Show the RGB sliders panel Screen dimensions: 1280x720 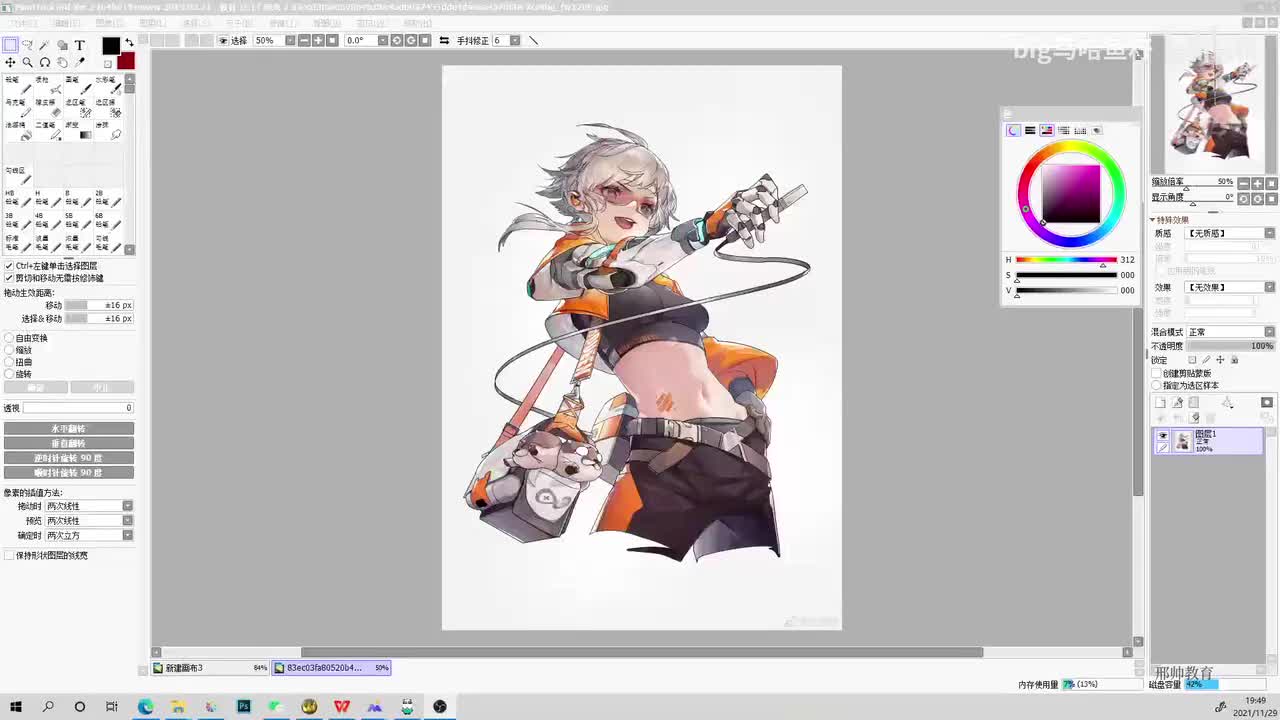point(1030,131)
